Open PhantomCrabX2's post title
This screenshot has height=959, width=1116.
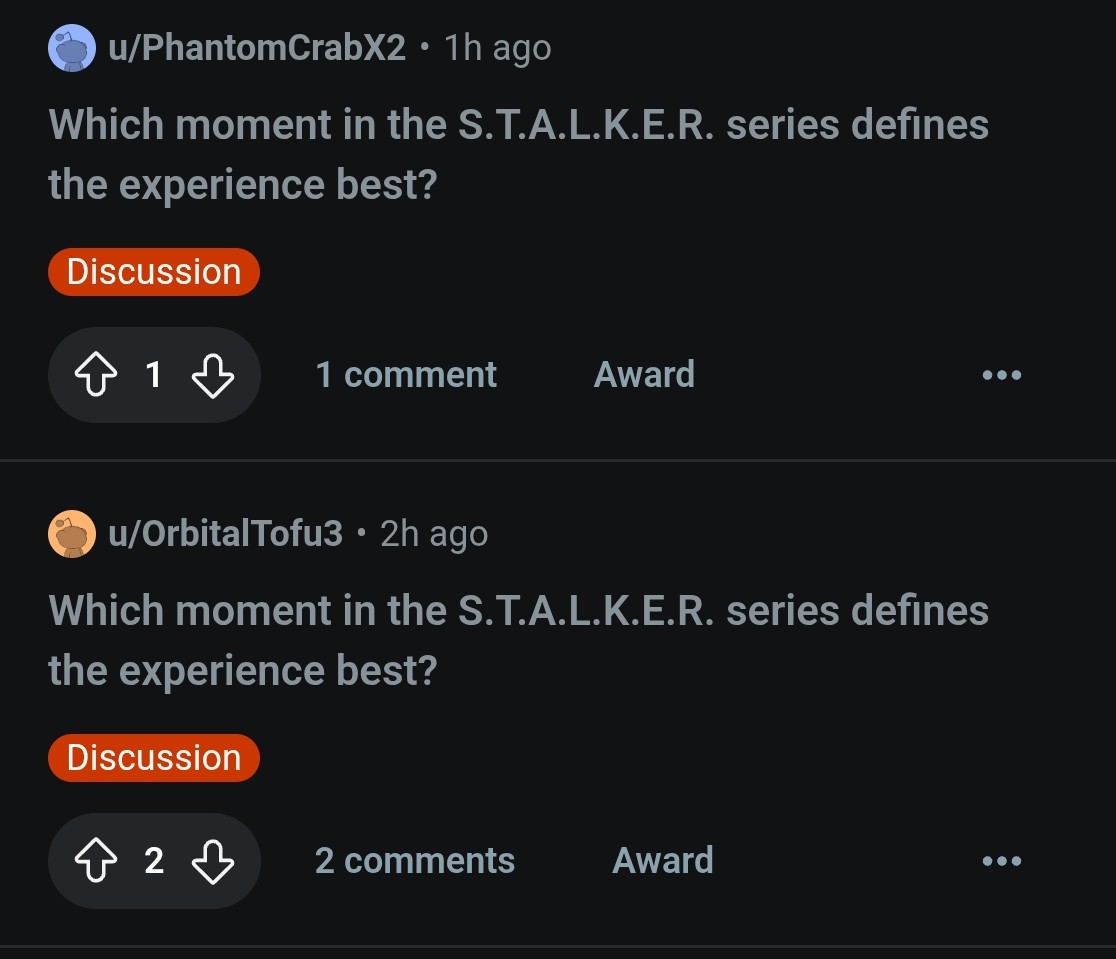click(x=518, y=154)
